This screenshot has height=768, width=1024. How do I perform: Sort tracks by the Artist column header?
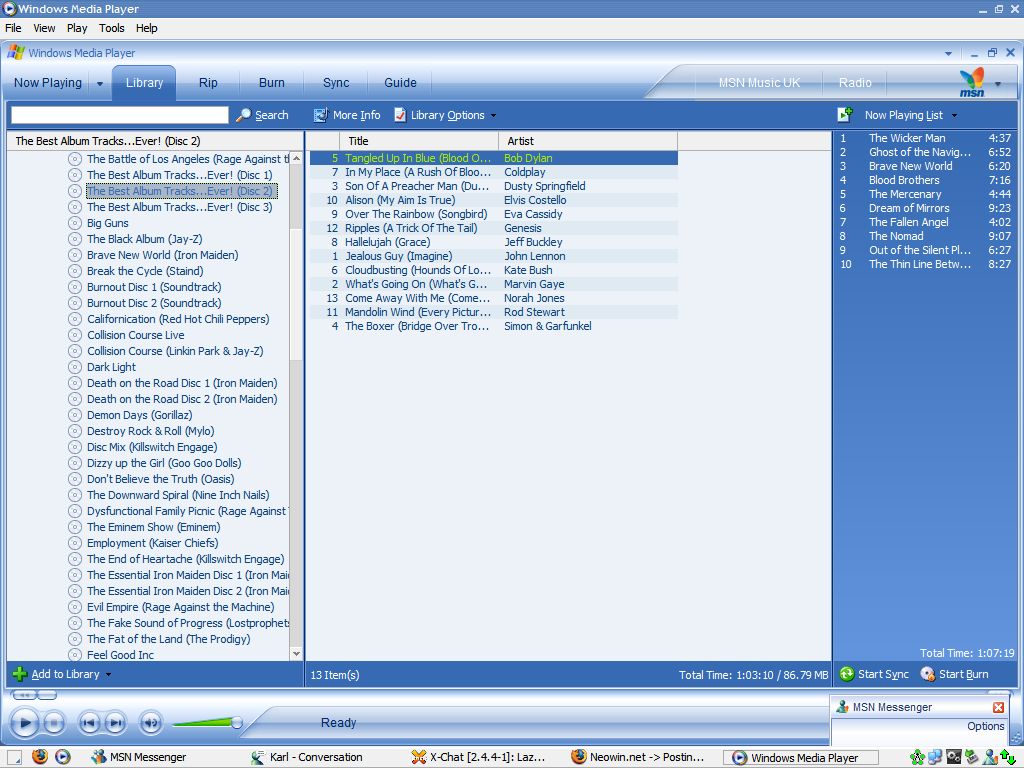[588, 141]
